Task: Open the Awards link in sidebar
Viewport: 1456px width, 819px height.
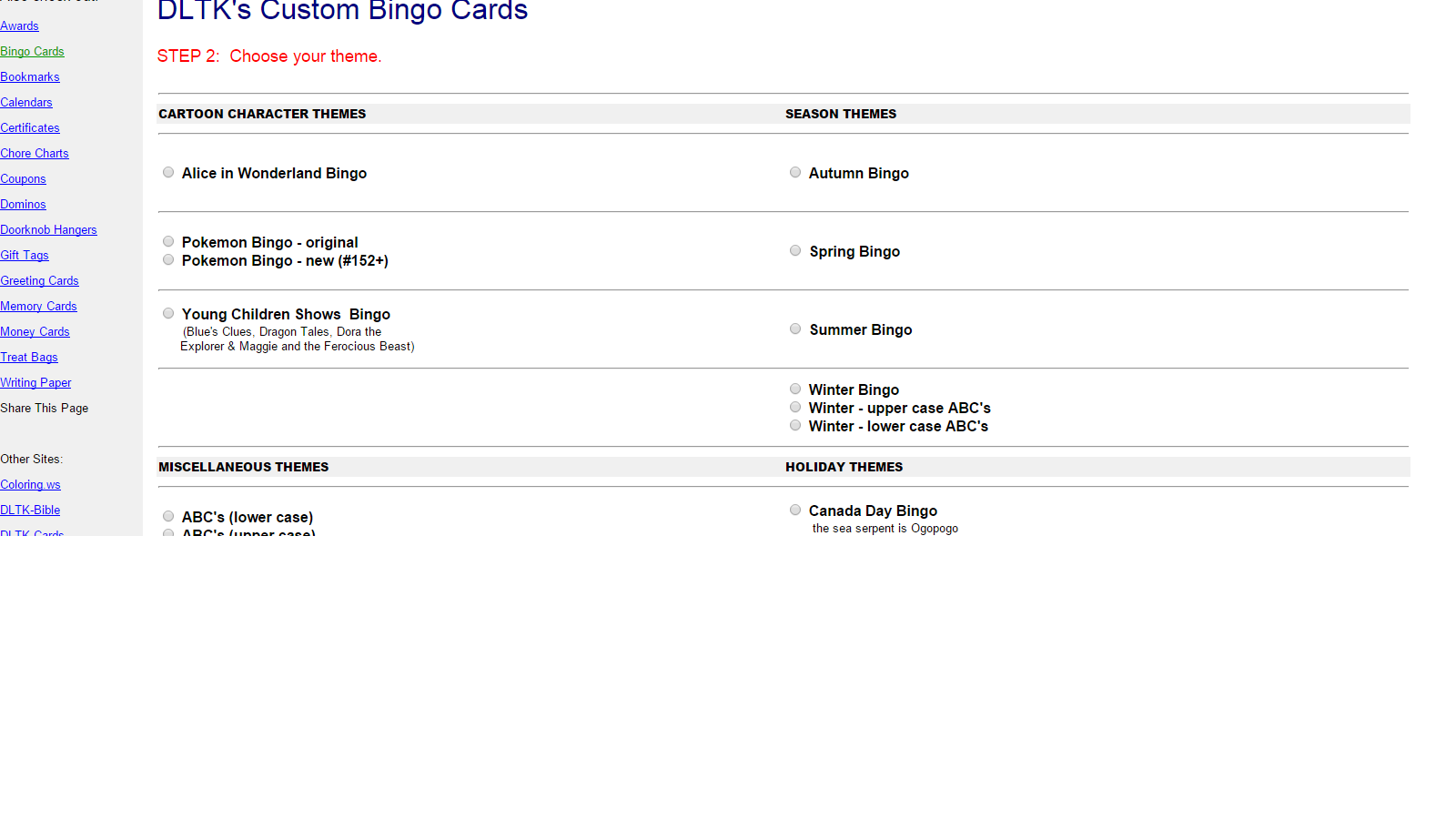Action: pos(19,26)
